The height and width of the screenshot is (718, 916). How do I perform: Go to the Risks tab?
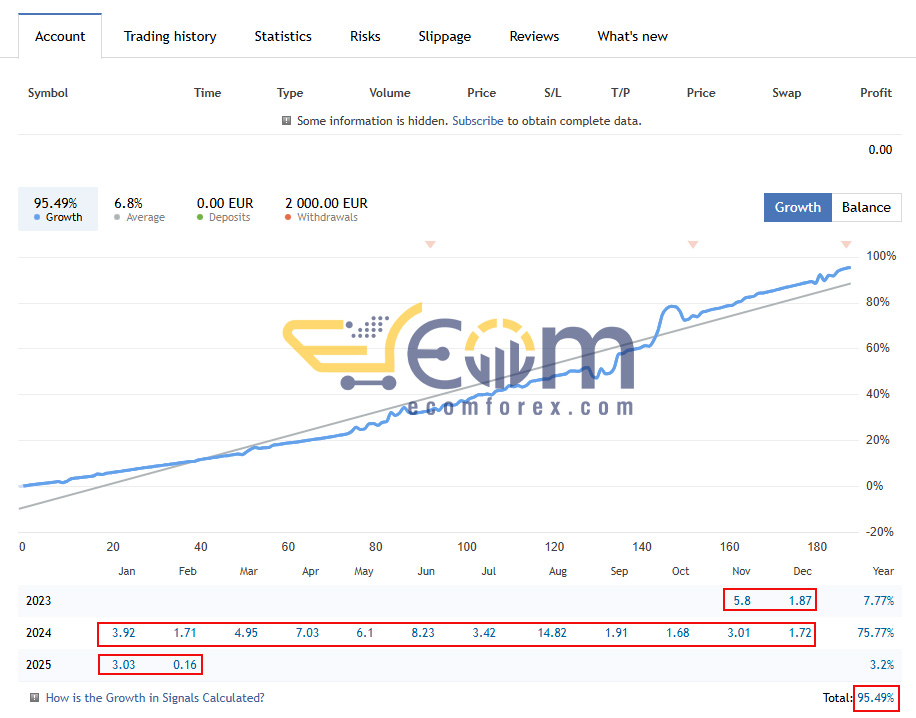(365, 36)
